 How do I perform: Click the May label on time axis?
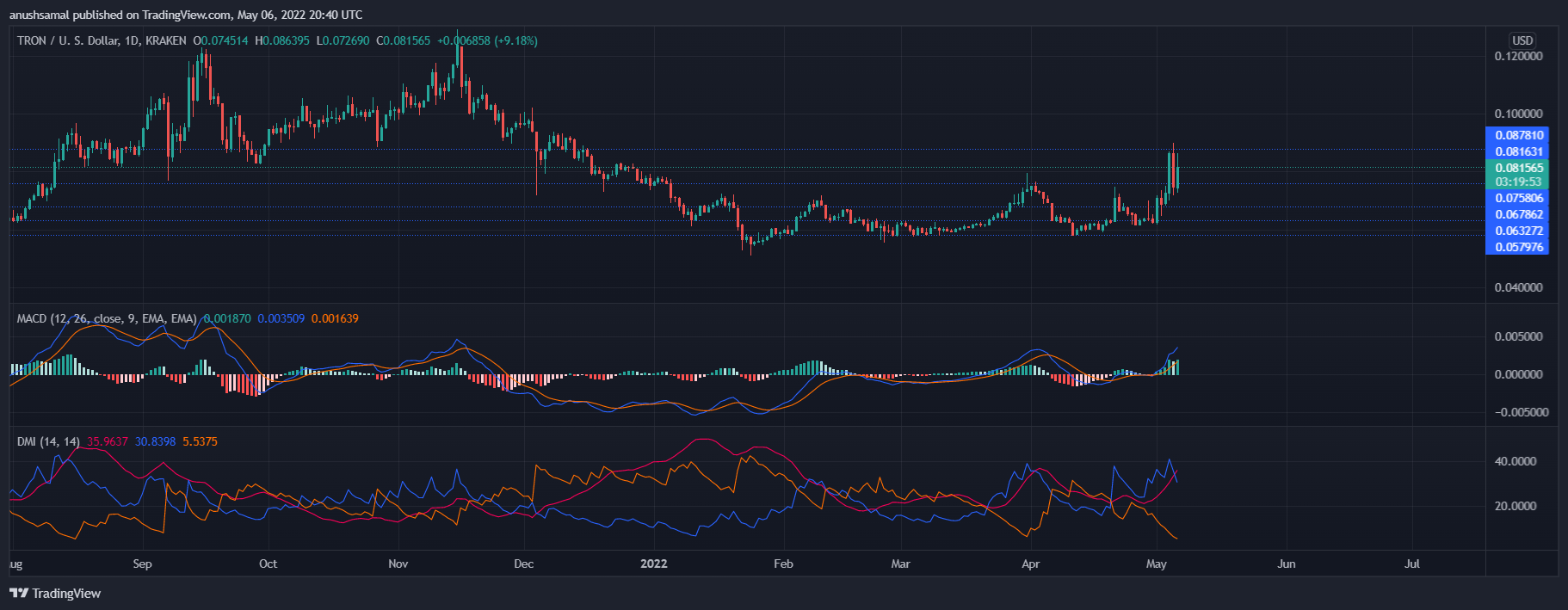click(x=1156, y=564)
